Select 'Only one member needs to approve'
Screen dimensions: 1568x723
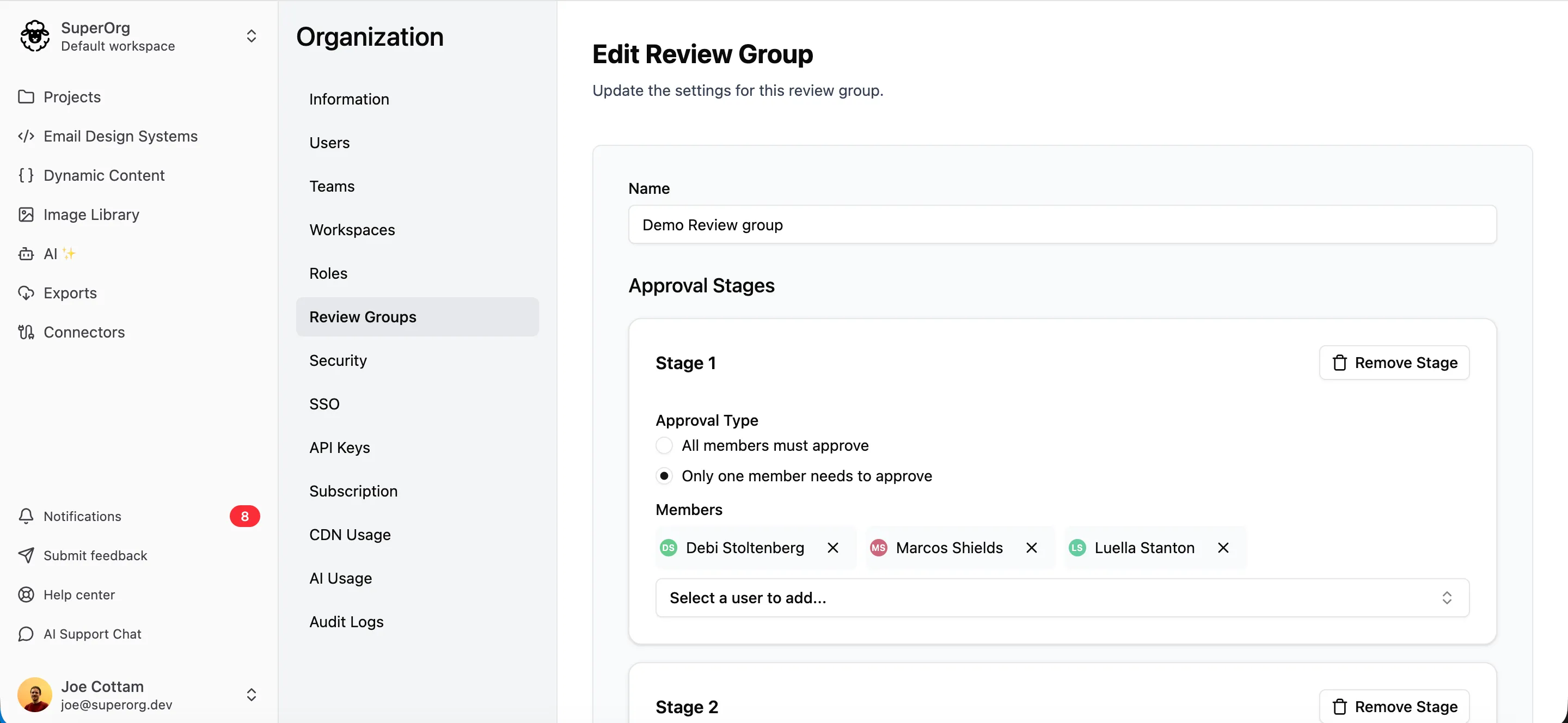[664, 476]
